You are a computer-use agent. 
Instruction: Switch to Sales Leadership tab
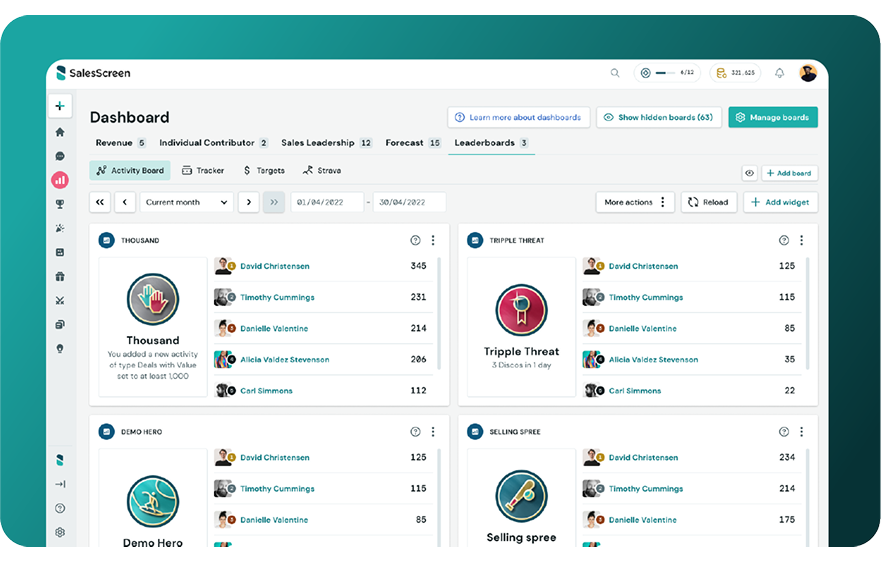[x=326, y=143]
